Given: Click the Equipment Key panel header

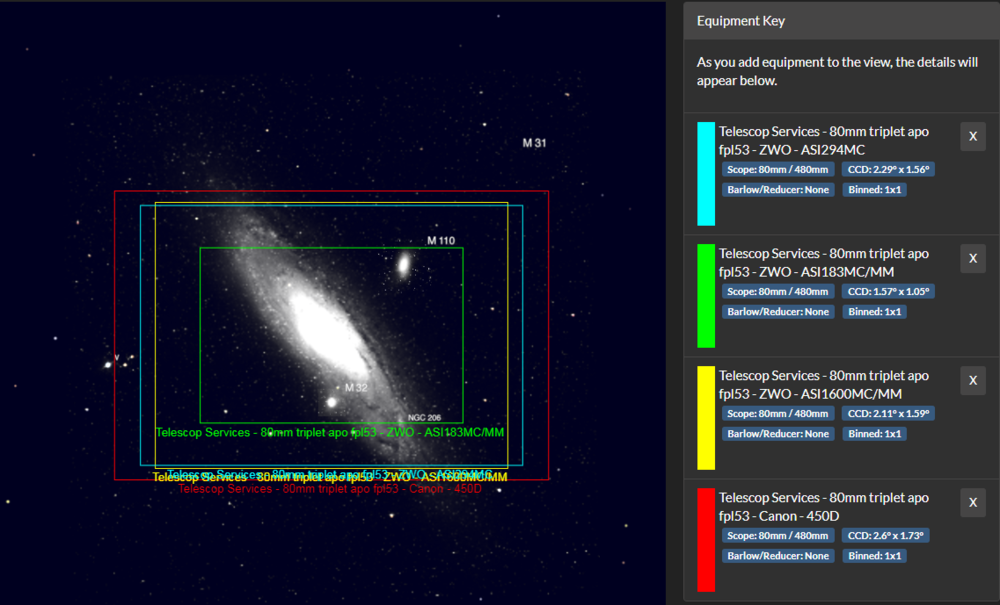Looking at the screenshot, I should point(841,21).
